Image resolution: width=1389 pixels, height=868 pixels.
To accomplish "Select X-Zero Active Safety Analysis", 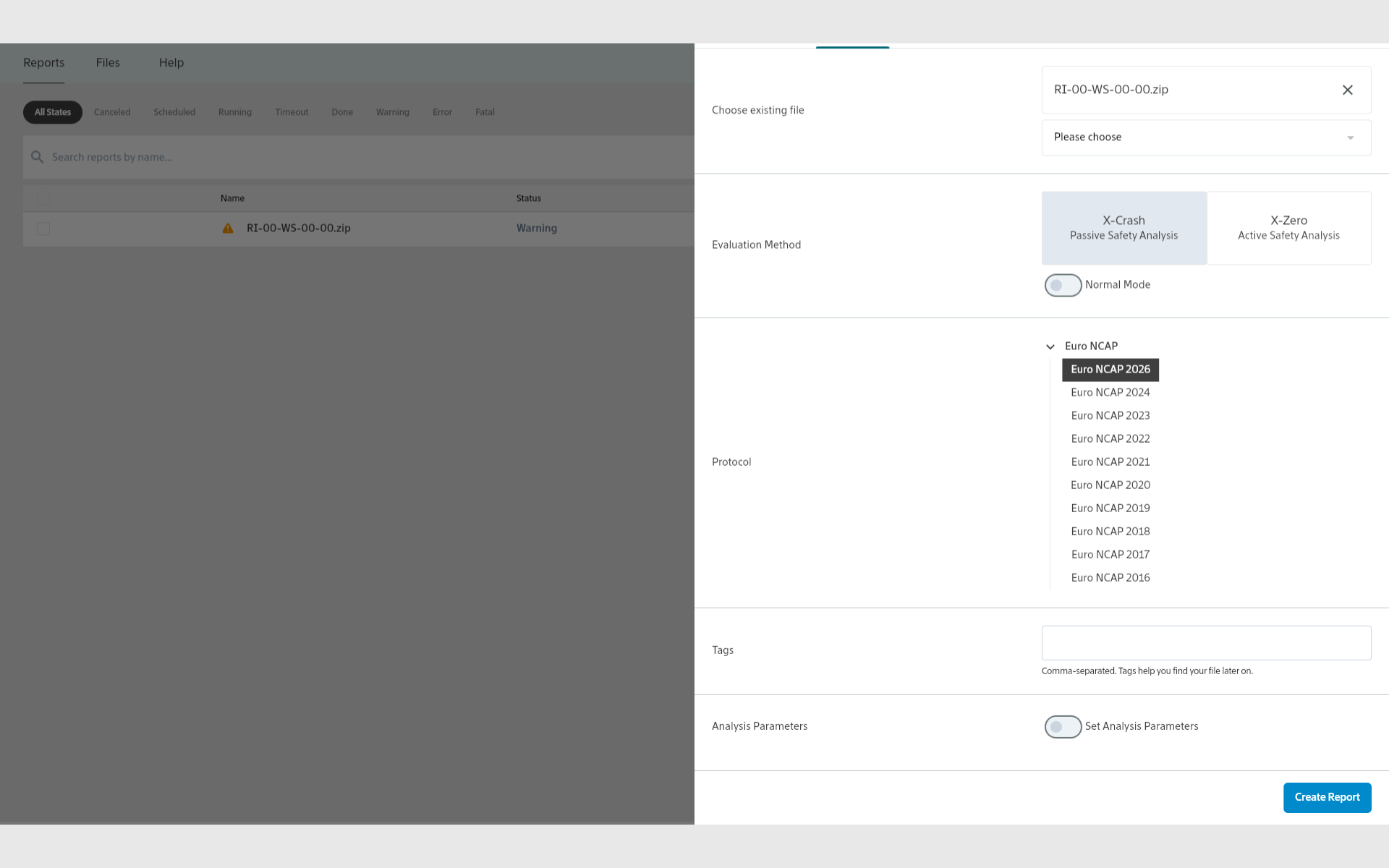I will point(1288,228).
